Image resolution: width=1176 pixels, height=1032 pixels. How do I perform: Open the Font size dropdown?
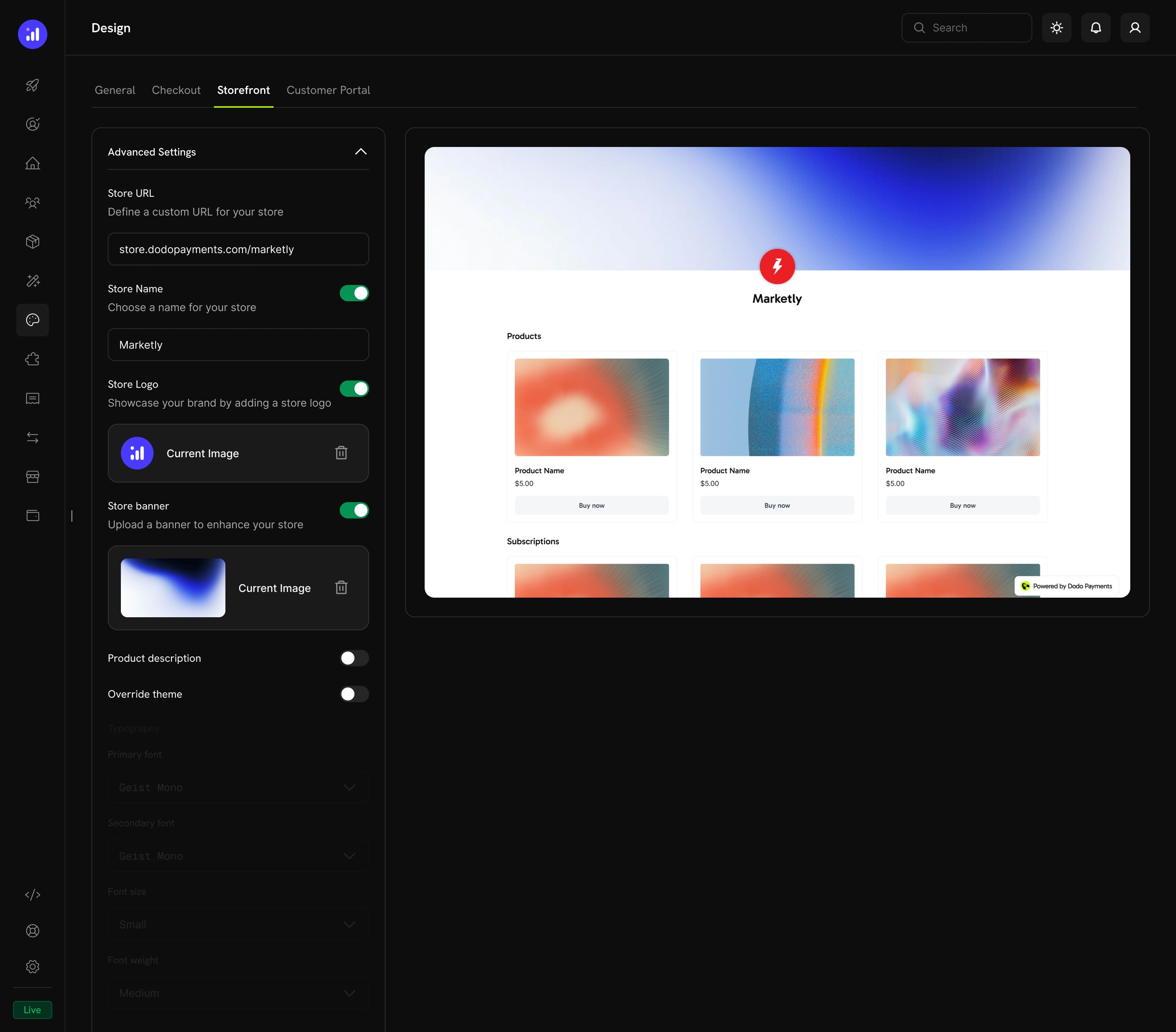click(238, 924)
